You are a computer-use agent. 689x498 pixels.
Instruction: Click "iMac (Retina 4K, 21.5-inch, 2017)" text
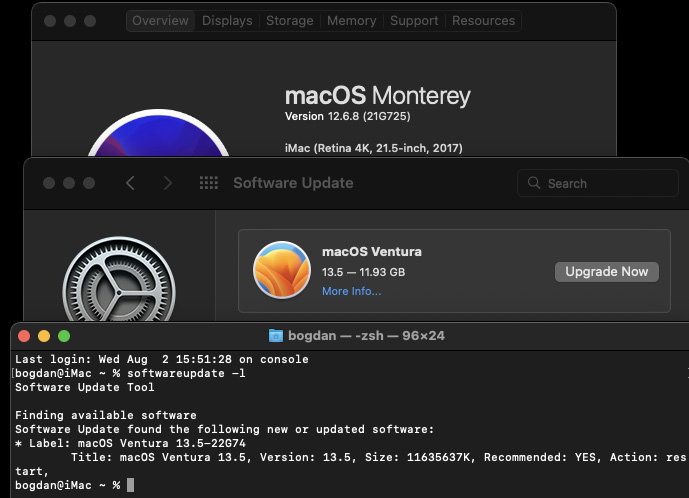click(374, 148)
